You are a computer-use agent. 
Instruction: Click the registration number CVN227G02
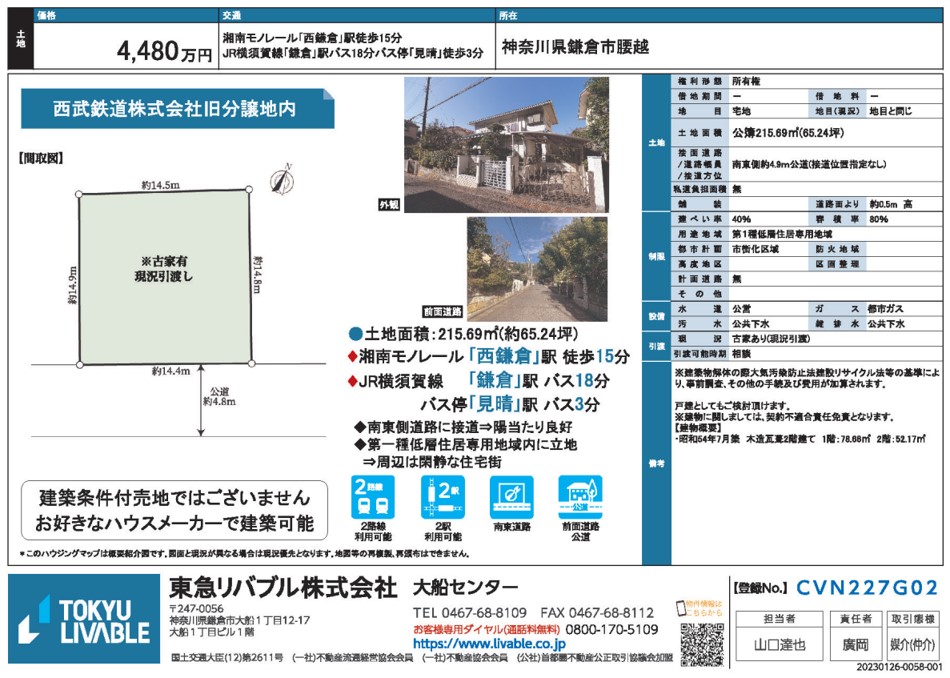867,588
